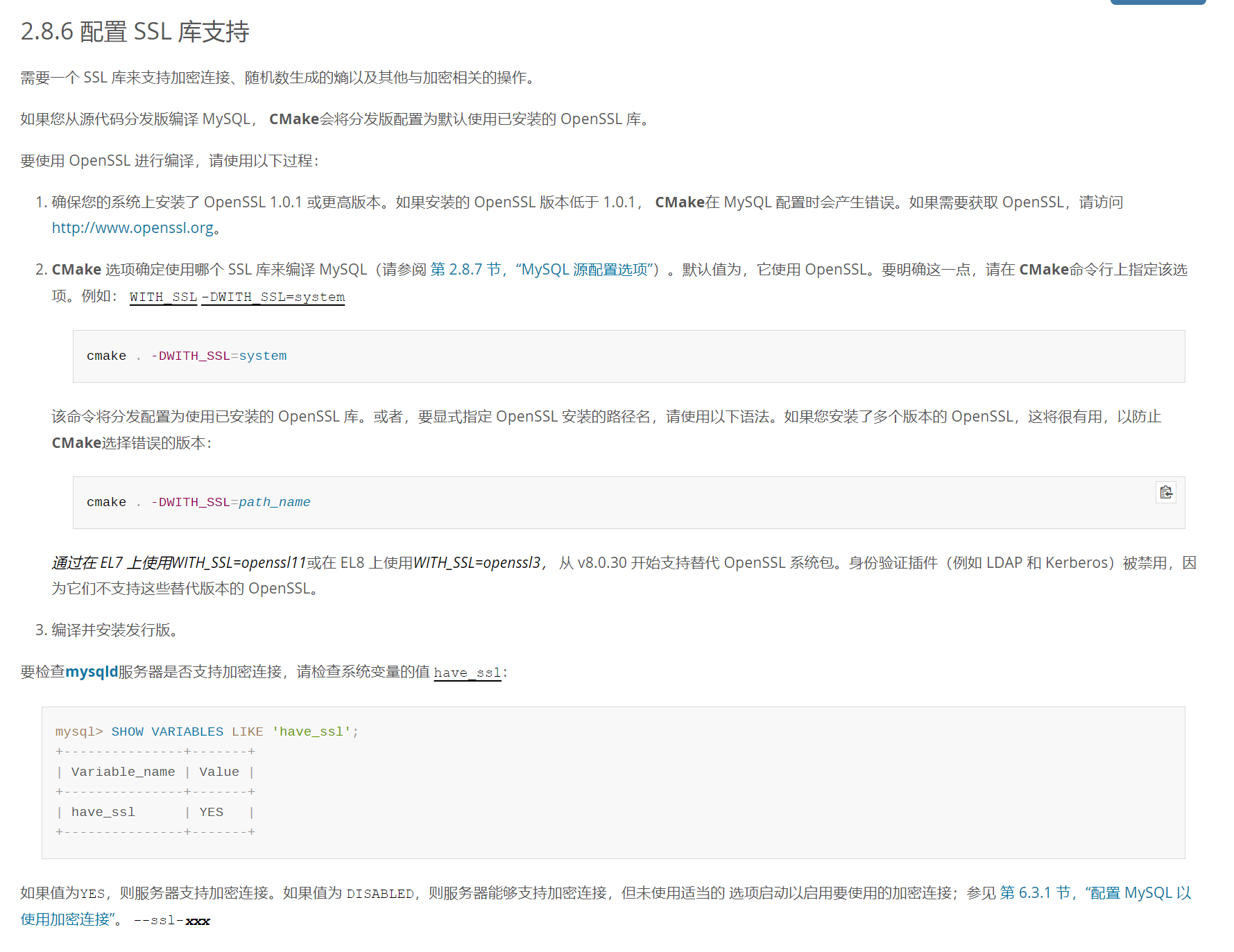Screen dimensions: 1234x952
Task: Click the sentence 要使用 OpenSSL 进行编译
Action: point(170,161)
